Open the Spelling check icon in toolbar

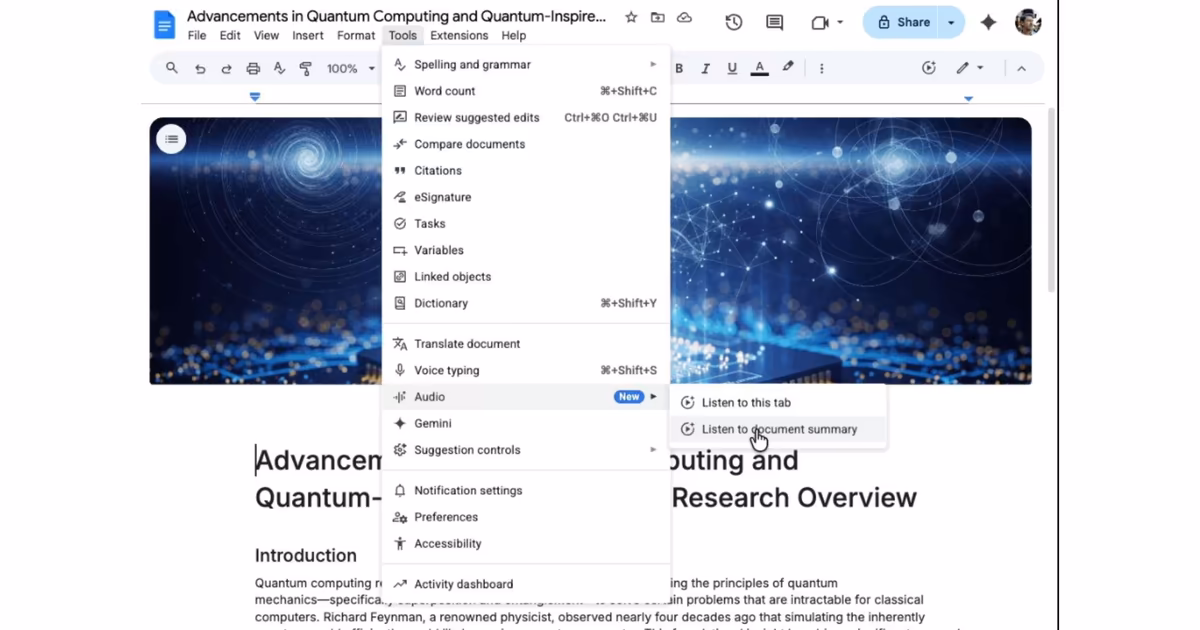pyautogui.click(x=280, y=68)
